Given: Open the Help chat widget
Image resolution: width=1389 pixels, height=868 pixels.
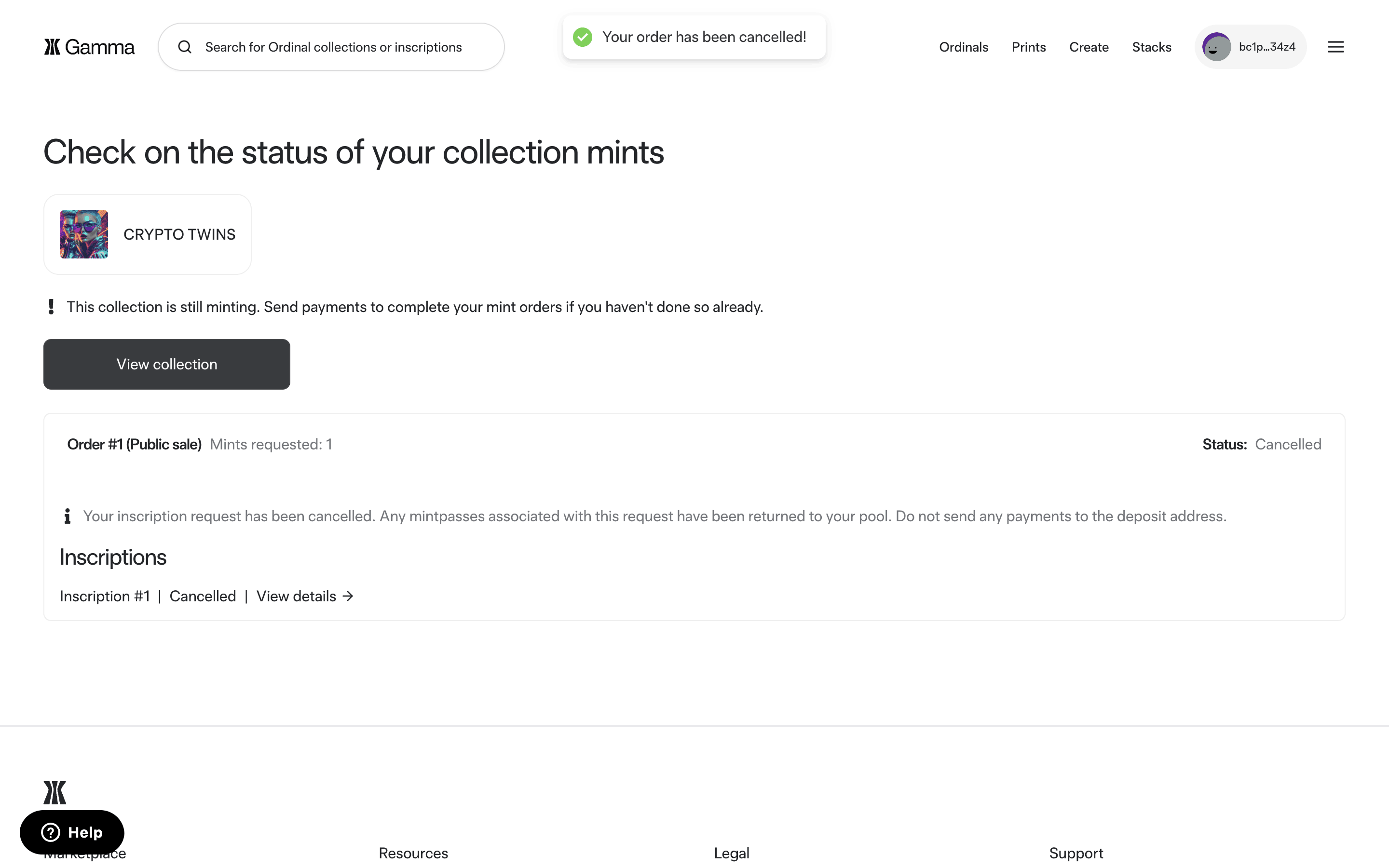Looking at the screenshot, I should point(72,832).
